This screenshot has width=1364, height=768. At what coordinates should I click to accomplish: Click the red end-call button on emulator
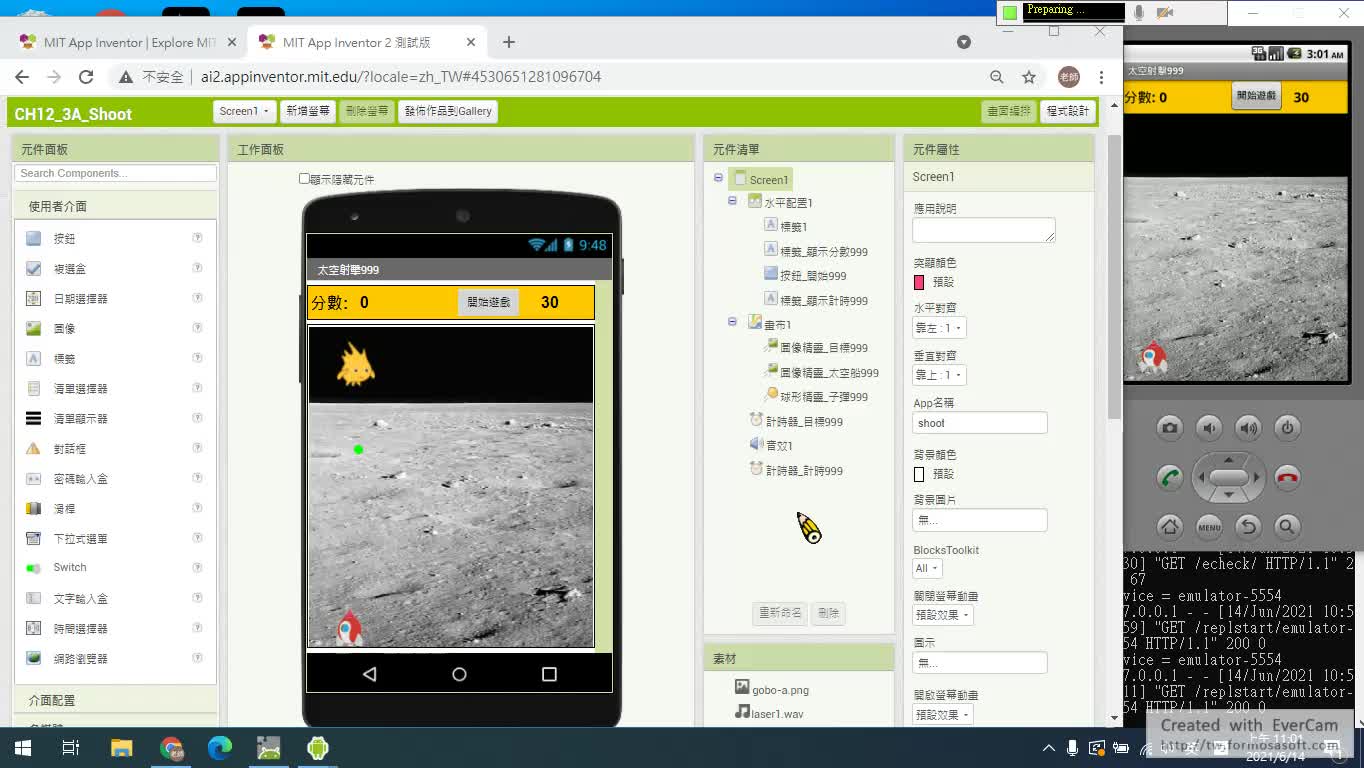click(1288, 477)
